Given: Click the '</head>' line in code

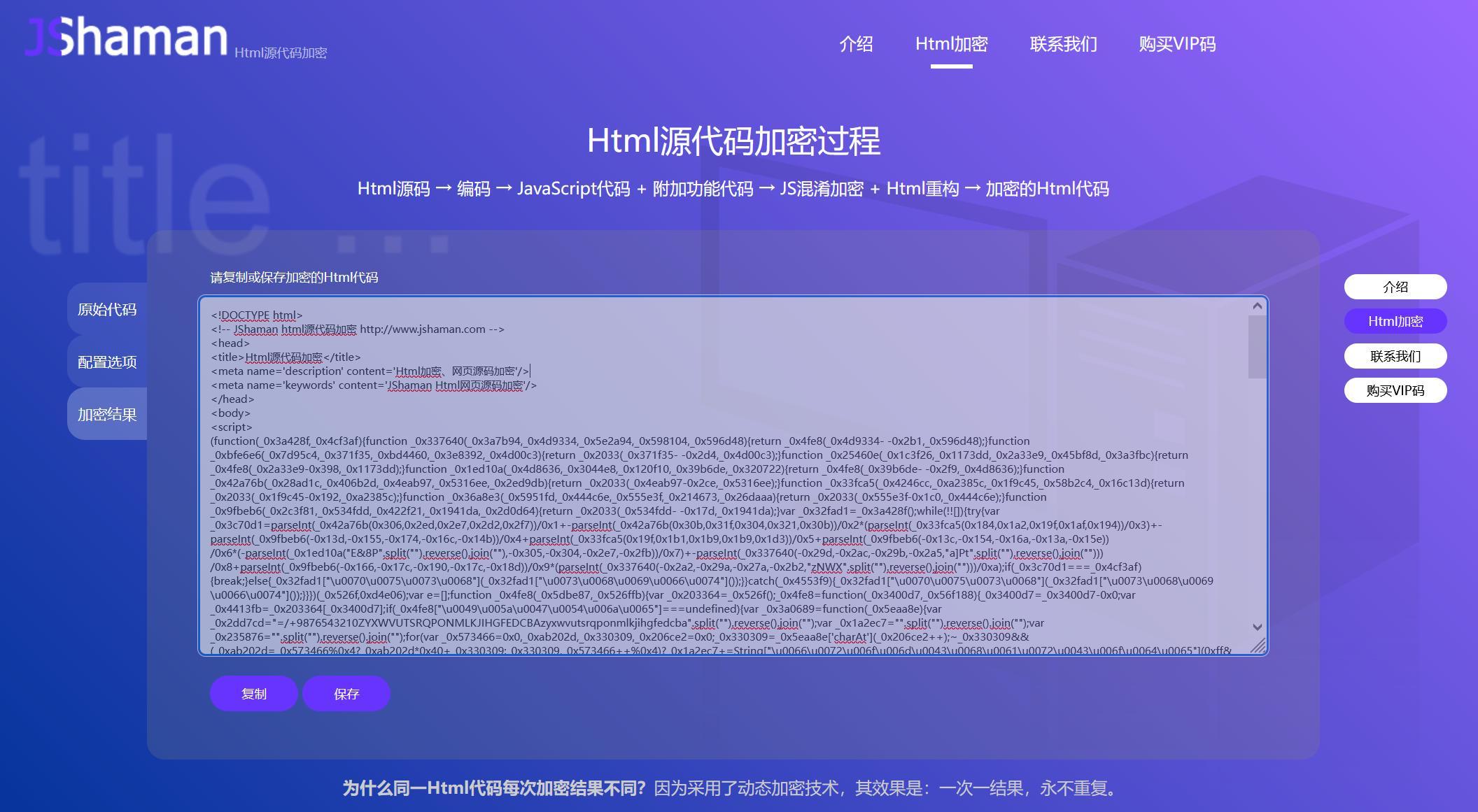Looking at the screenshot, I should point(232,399).
